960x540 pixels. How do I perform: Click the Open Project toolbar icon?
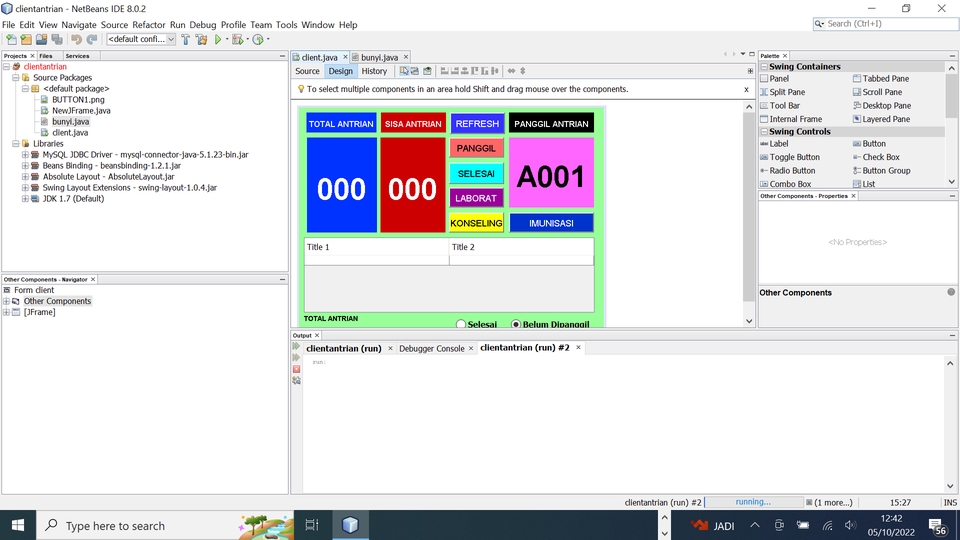pyautogui.click(x=41, y=39)
